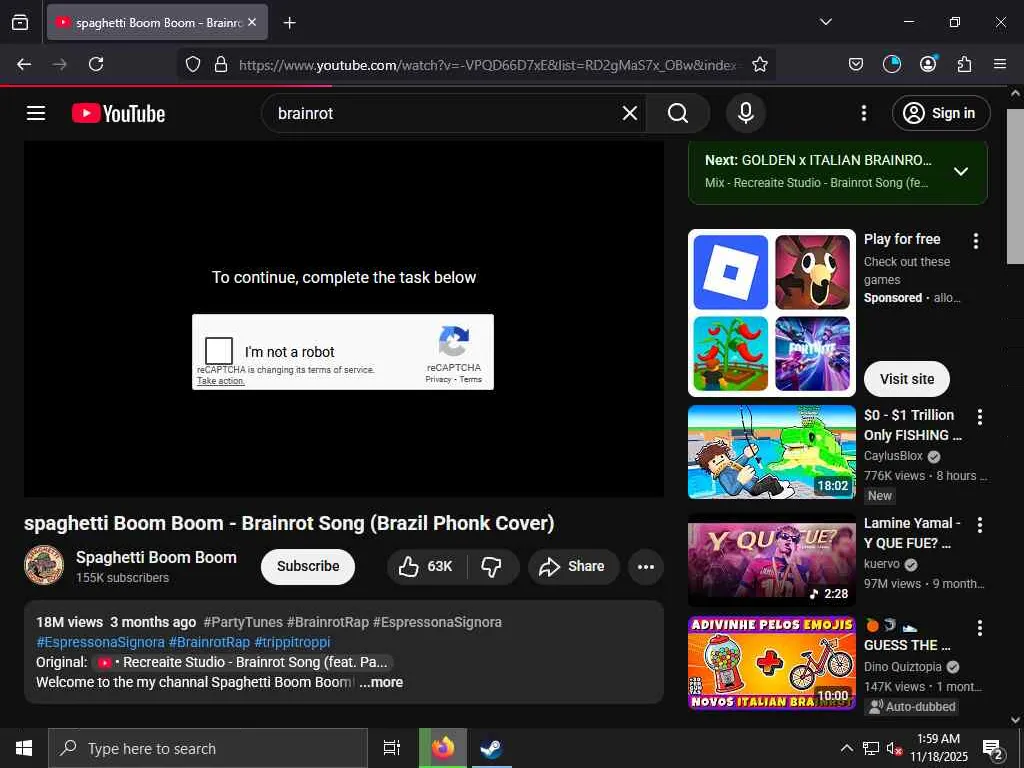Open Firefox extensions puzzle icon
The width and height of the screenshot is (1024, 768).
pyautogui.click(x=964, y=64)
